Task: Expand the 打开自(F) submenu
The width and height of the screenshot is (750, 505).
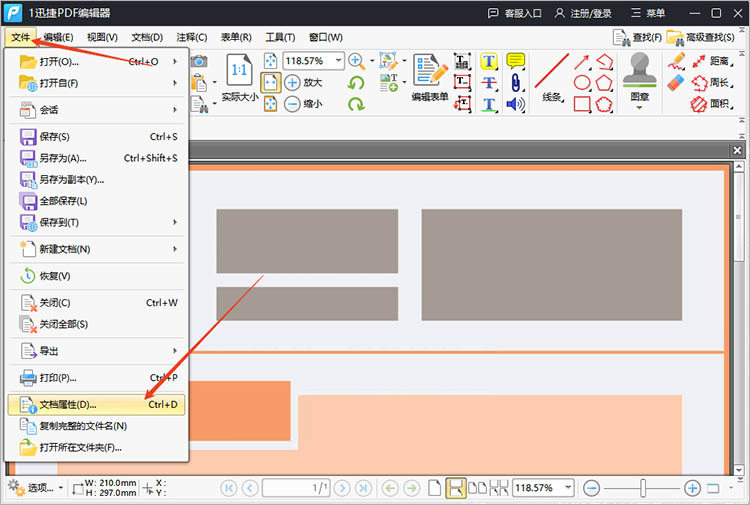Action: coord(97,83)
